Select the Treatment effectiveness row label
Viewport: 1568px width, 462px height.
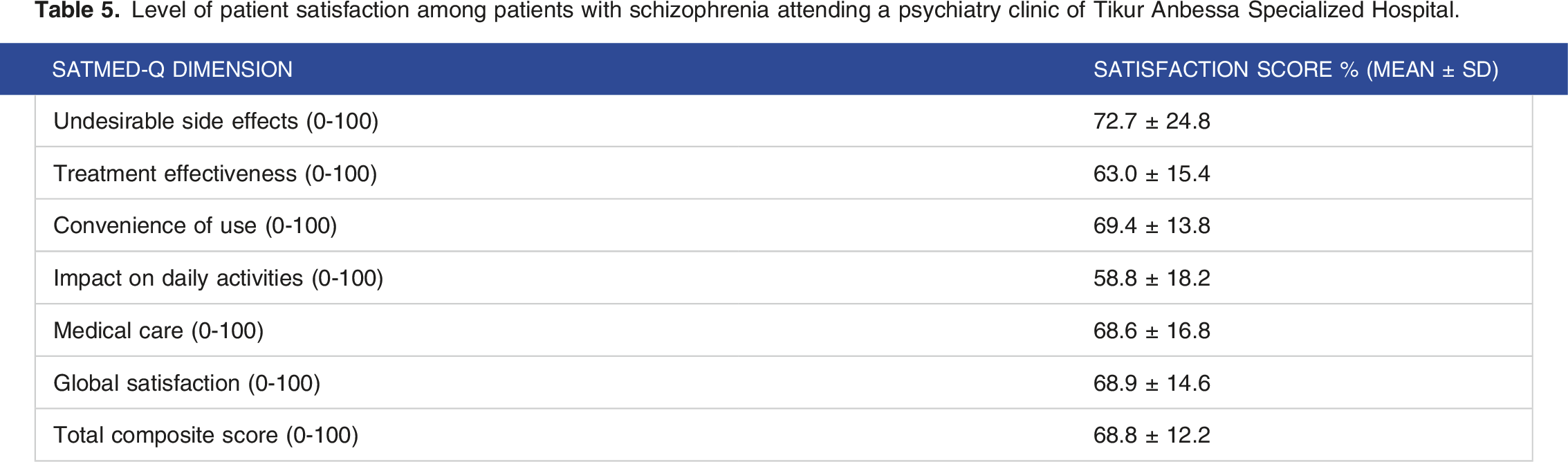point(215,174)
